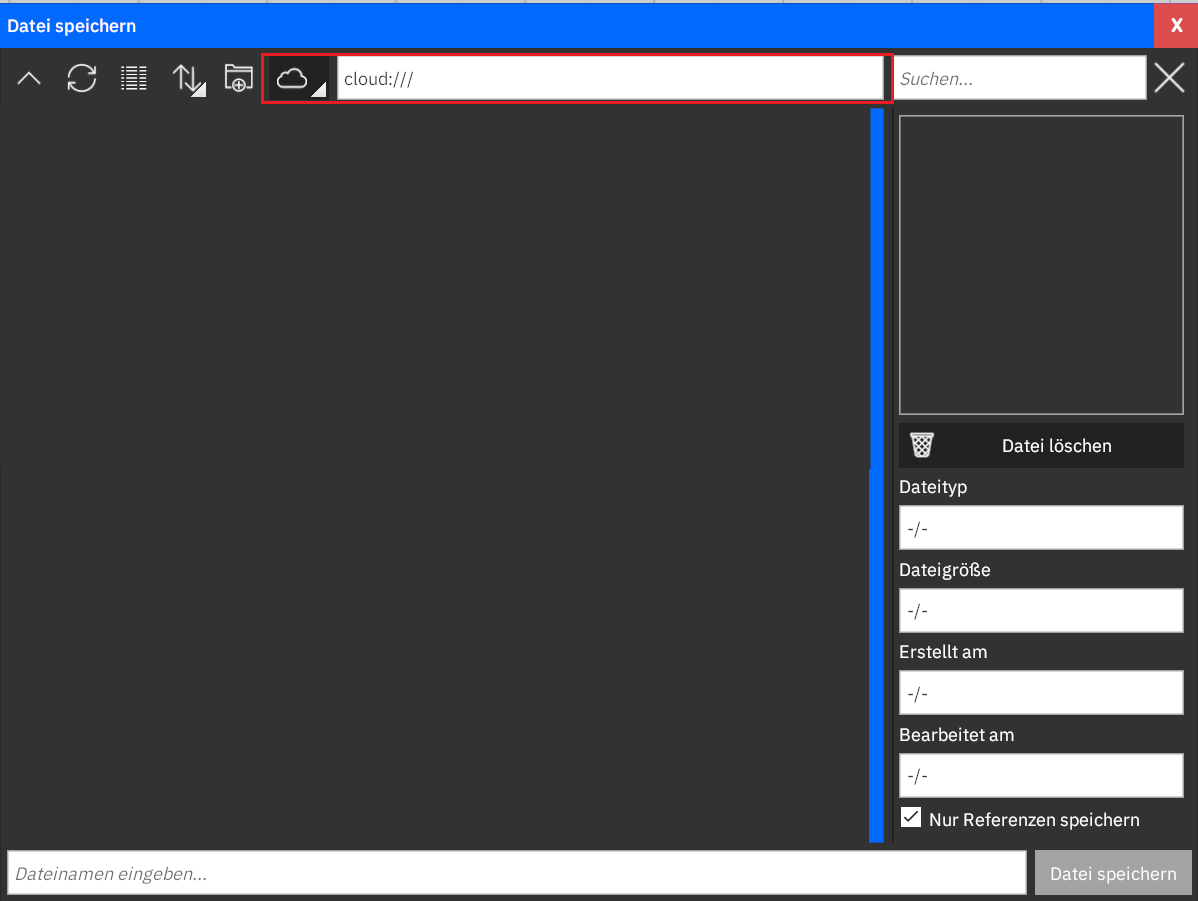The width and height of the screenshot is (1198, 901).
Task: Clear the search with the X icon
Action: tap(1169, 78)
